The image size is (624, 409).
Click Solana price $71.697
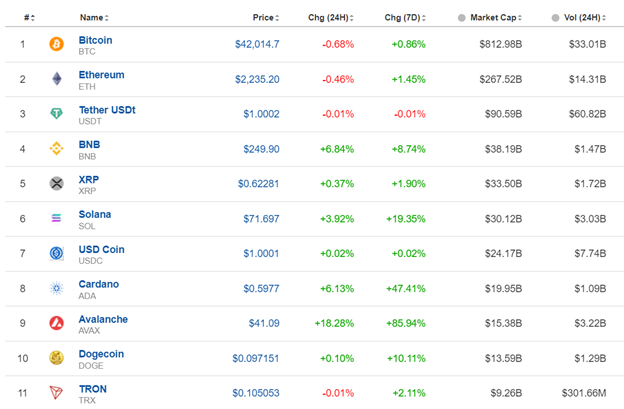pyautogui.click(x=261, y=219)
